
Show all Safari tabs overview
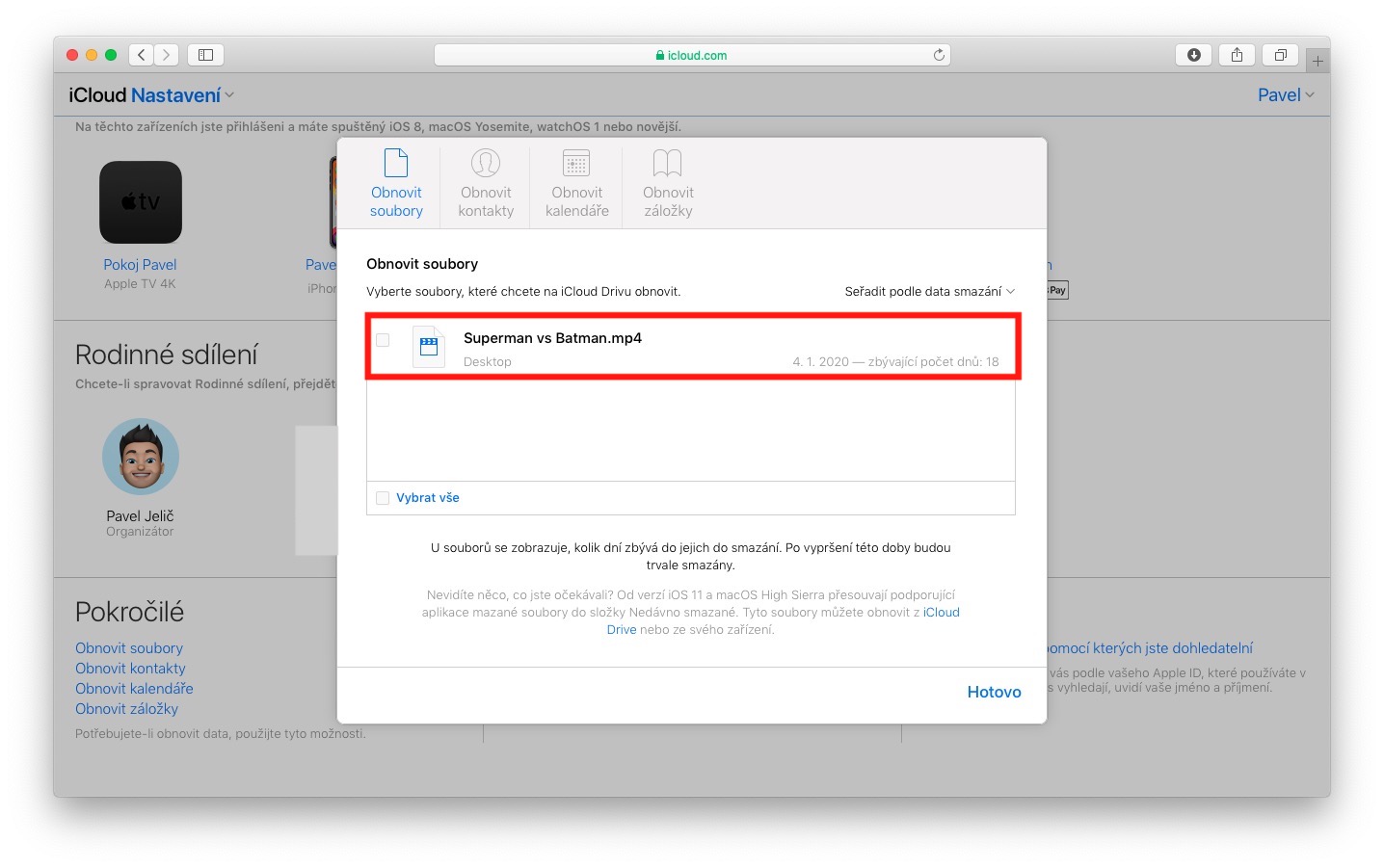click(1280, 55)
